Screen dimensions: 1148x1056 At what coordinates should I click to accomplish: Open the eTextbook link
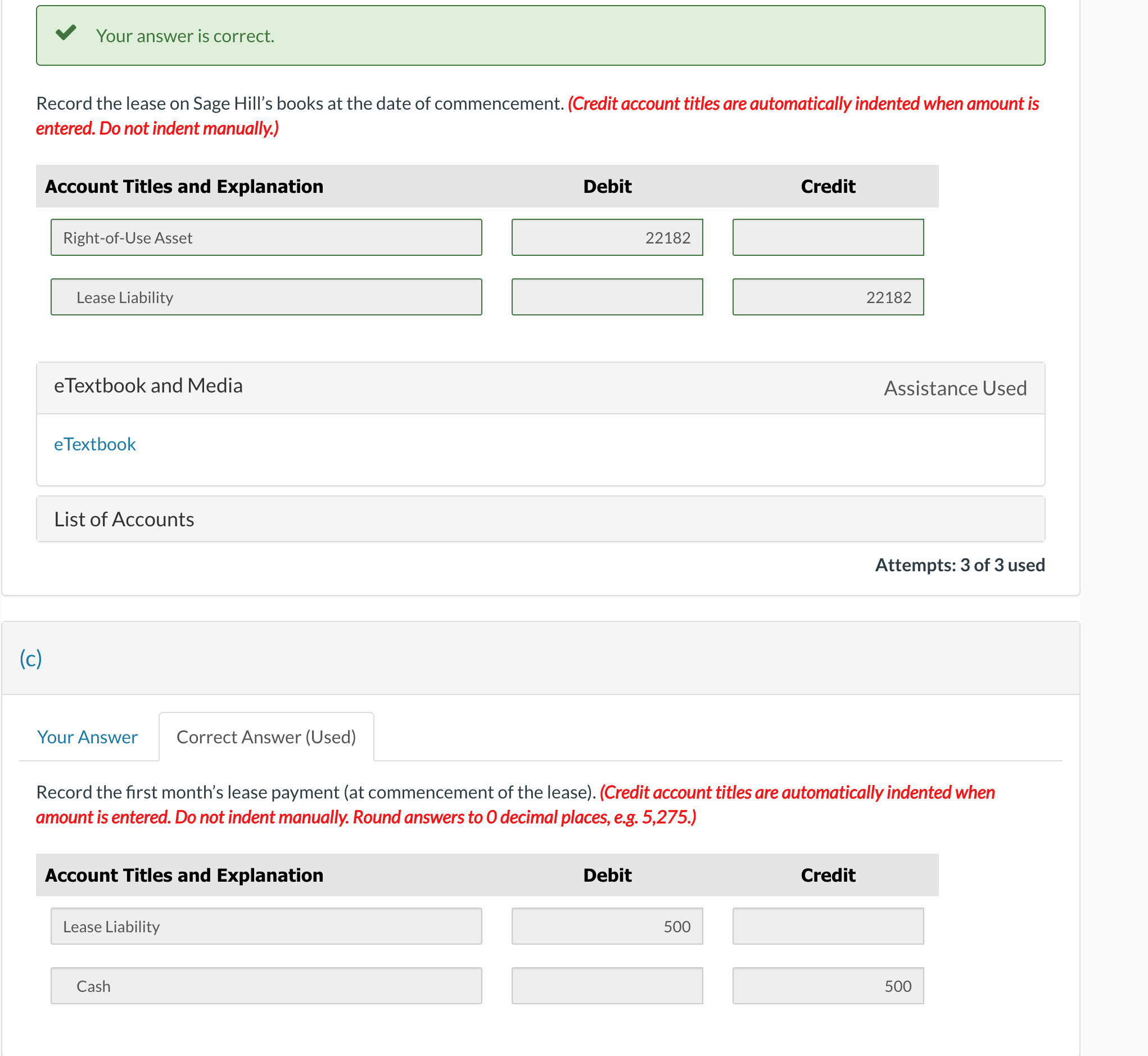pyautogui.click(x=95, y=444)
